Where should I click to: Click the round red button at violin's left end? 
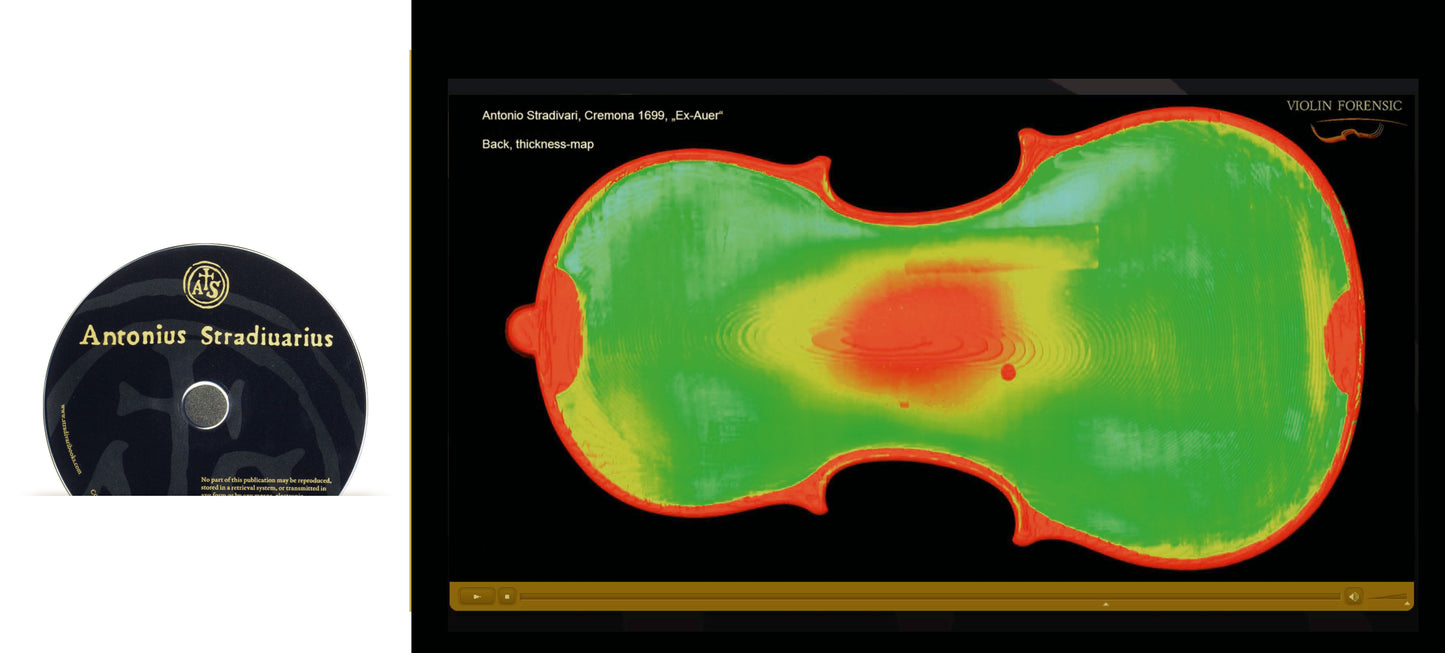coord(522,327)
